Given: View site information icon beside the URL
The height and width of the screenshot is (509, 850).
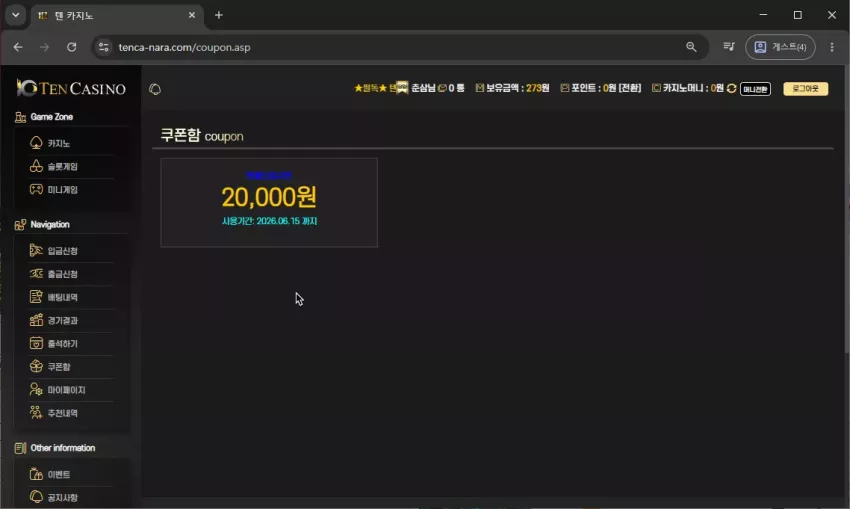Looking at the screenshot, I should (x=104, y=47).
